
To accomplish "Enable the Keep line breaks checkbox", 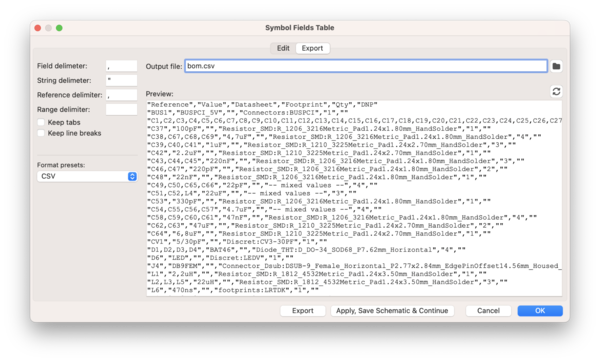I will coord(41,133).
